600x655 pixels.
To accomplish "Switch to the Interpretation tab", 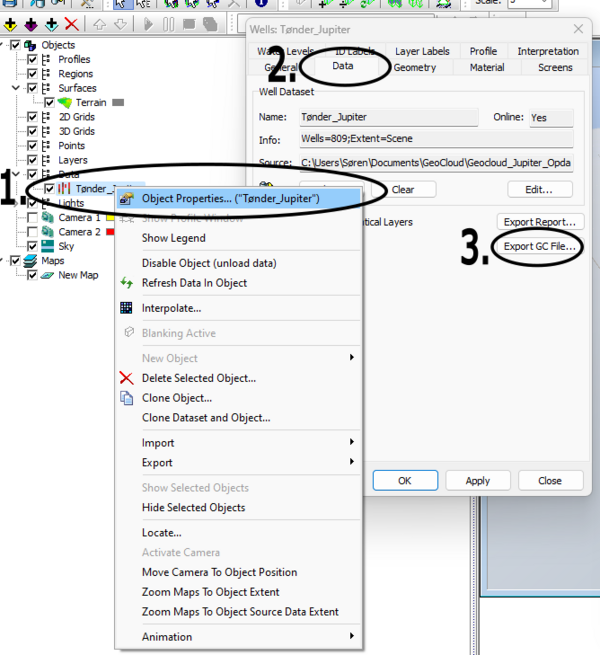I will pyautogui.click(x=548, y=51).
